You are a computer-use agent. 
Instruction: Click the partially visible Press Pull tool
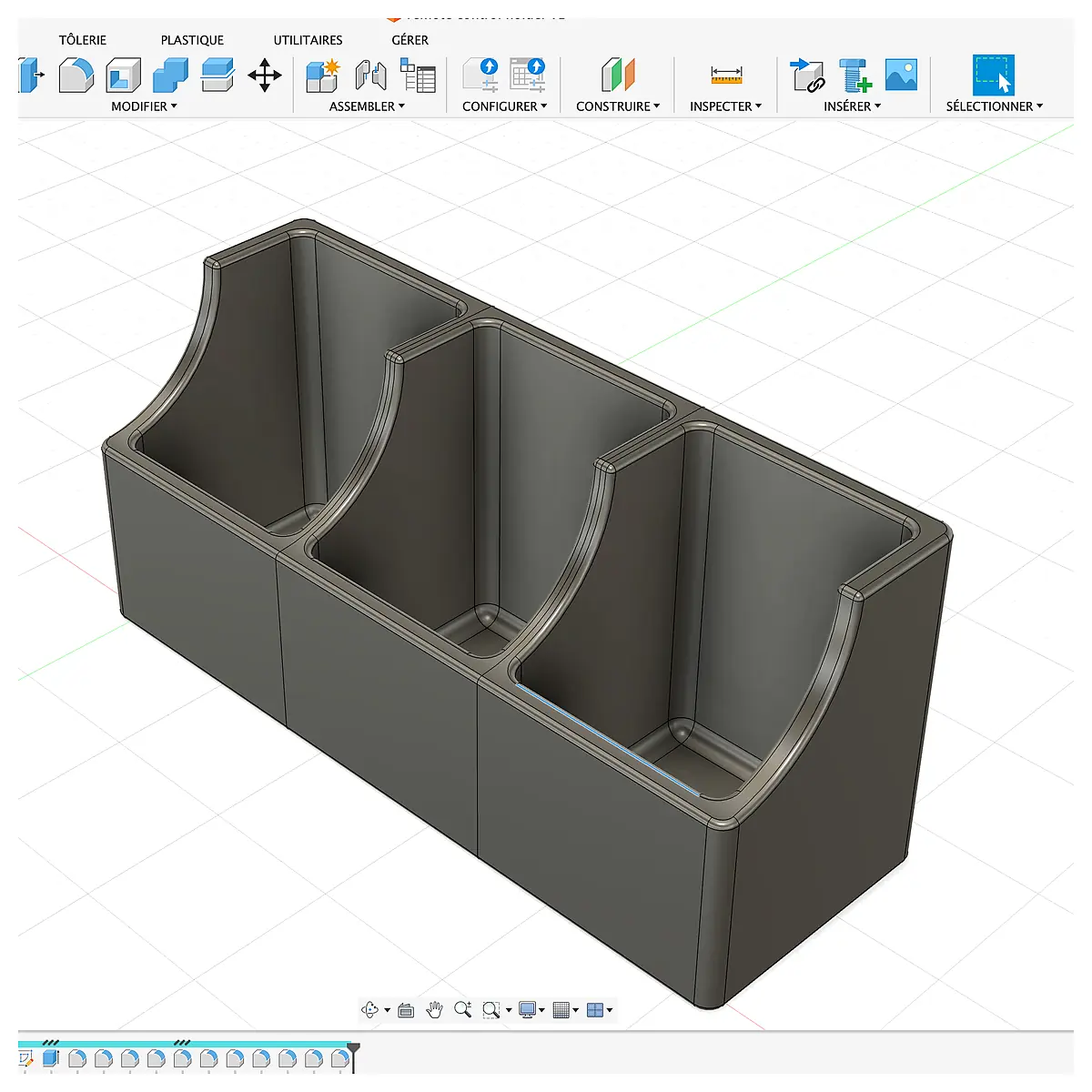point(31,75)
